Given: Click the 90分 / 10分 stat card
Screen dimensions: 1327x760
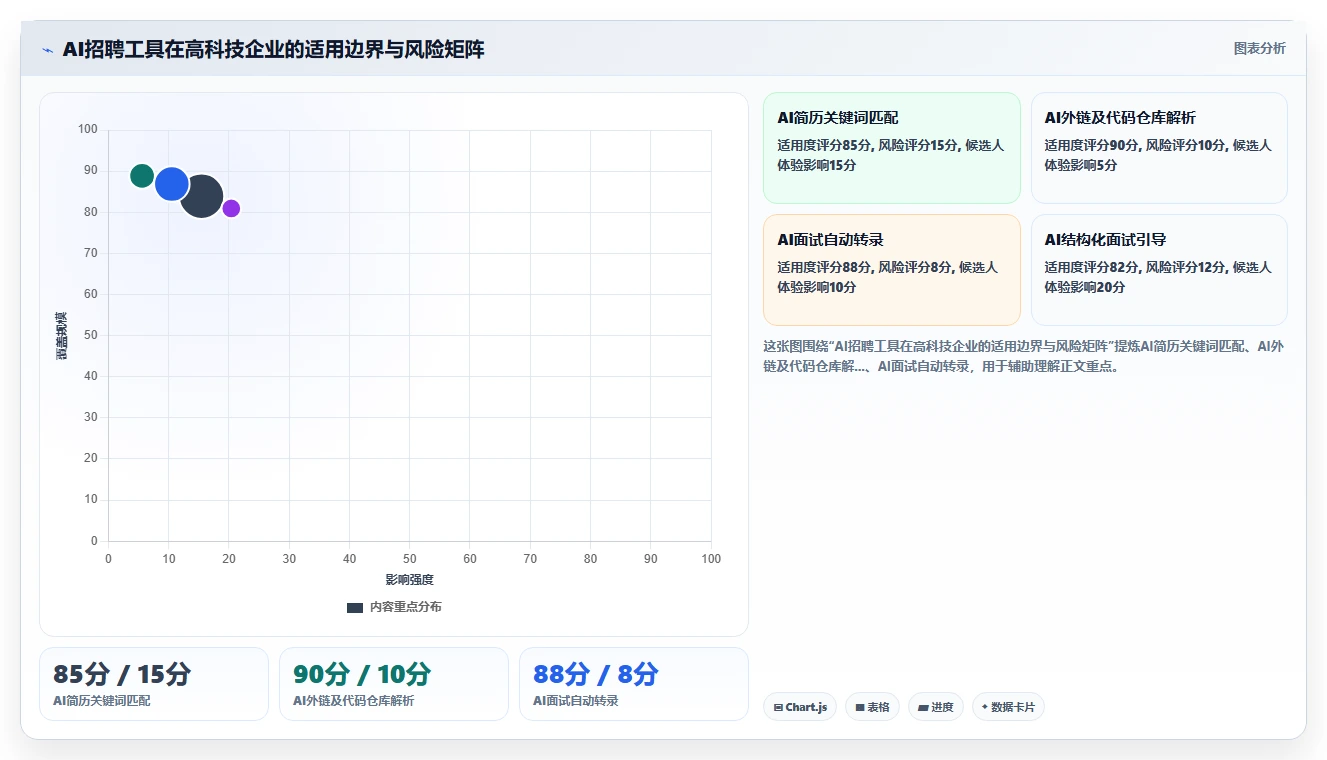Looking at the screenshot, I should [394, 684].
